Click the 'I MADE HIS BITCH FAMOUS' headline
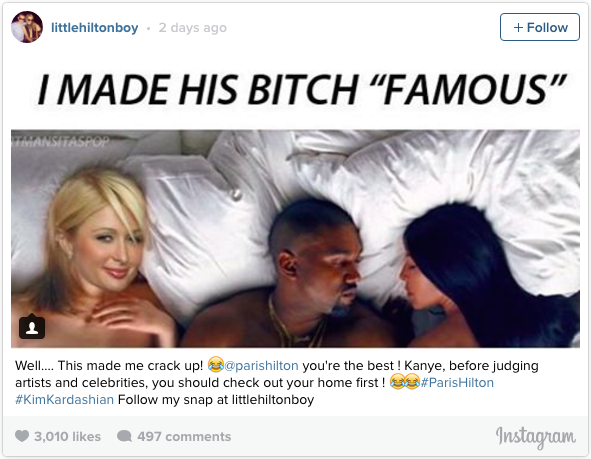 click(x=302, y=90)
